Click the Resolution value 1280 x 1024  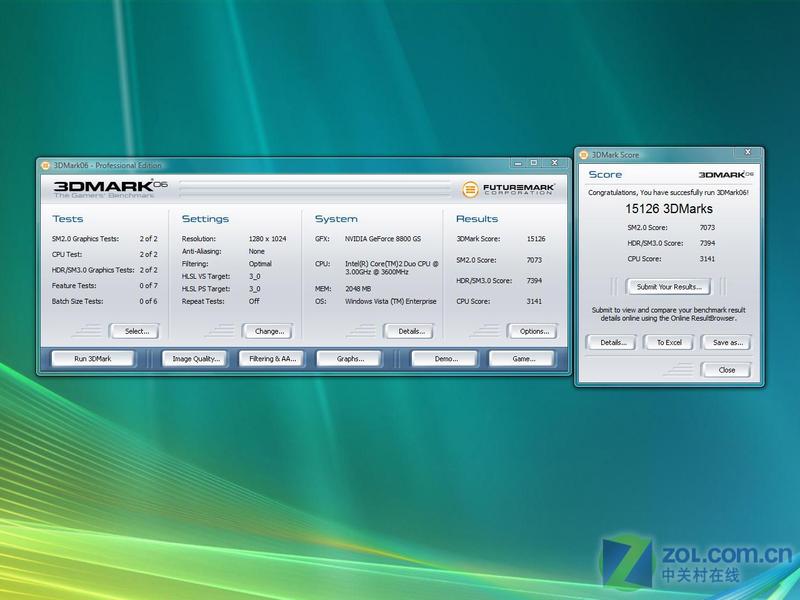click(x=267, y=239)
